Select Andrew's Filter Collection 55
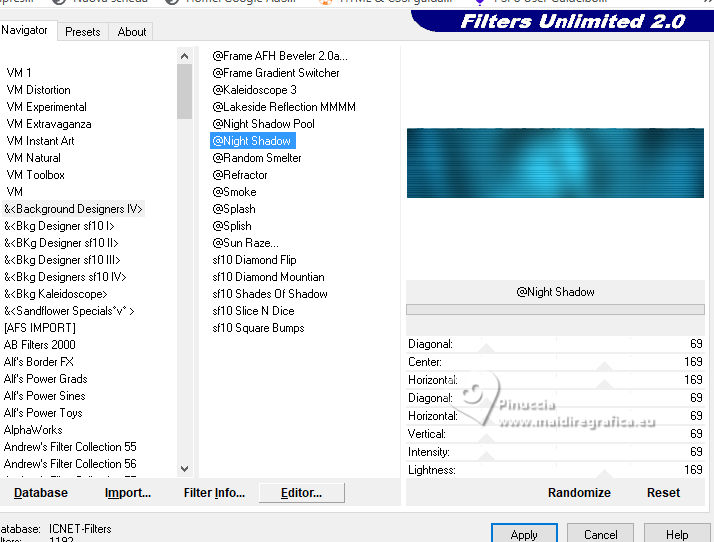Screen dimensions: 714x542 point(70,447)
